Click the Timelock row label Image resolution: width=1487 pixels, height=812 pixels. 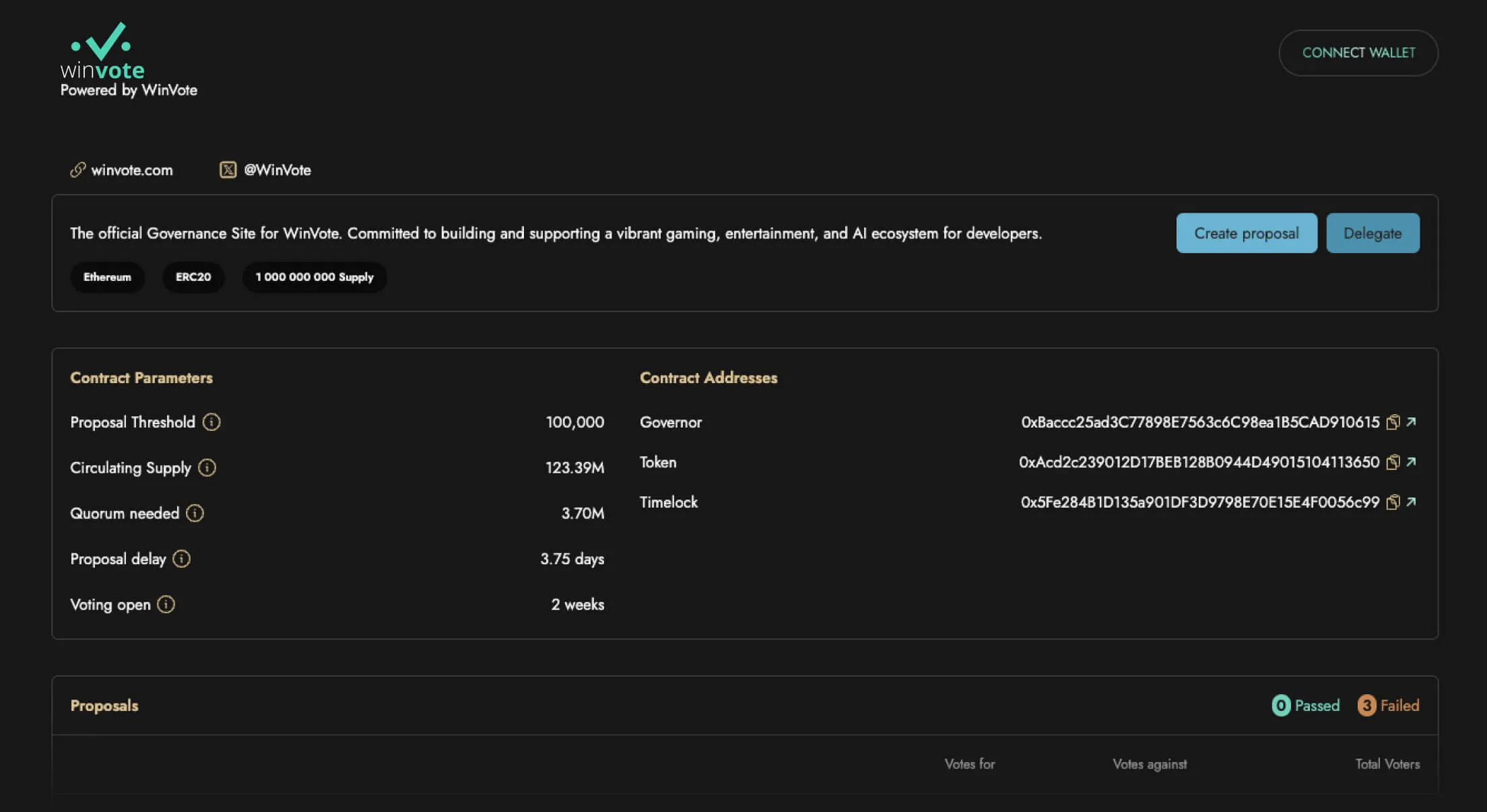tap(669, 502)
